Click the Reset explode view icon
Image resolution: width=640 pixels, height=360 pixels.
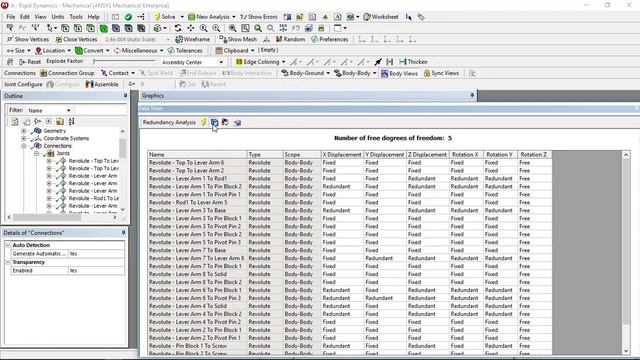tap(30, 62)
